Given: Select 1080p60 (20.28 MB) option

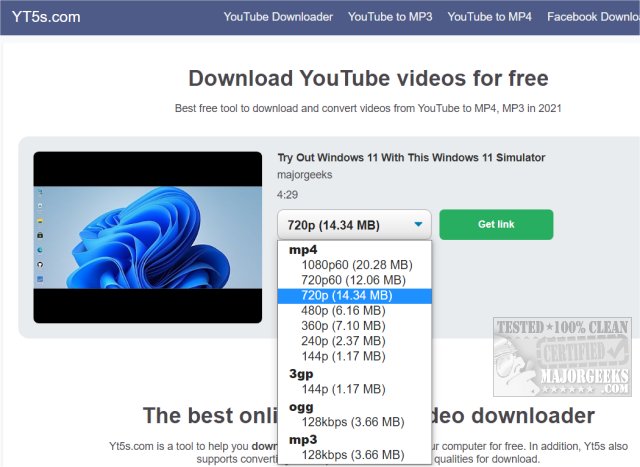Looking at the screenshot, I should coord(354,265).
